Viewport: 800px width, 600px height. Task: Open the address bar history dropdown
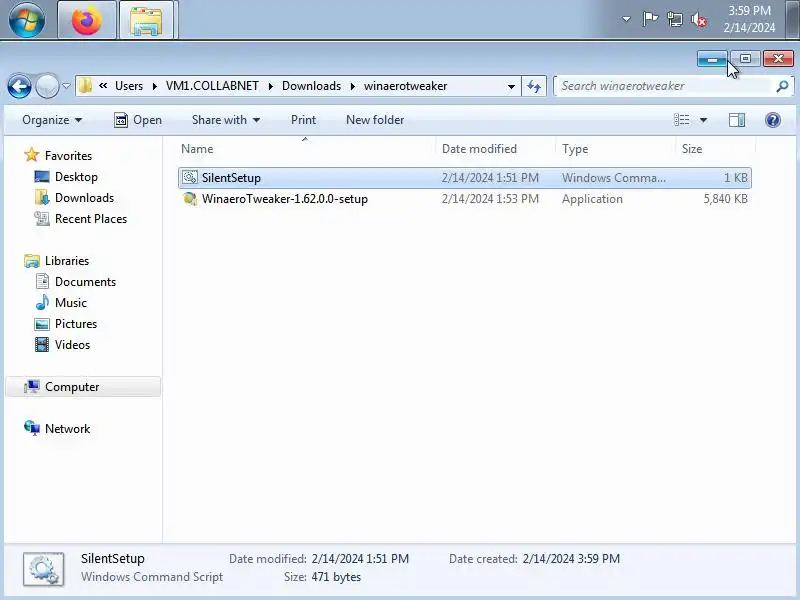pyautogui.click(x=511, y=86)
